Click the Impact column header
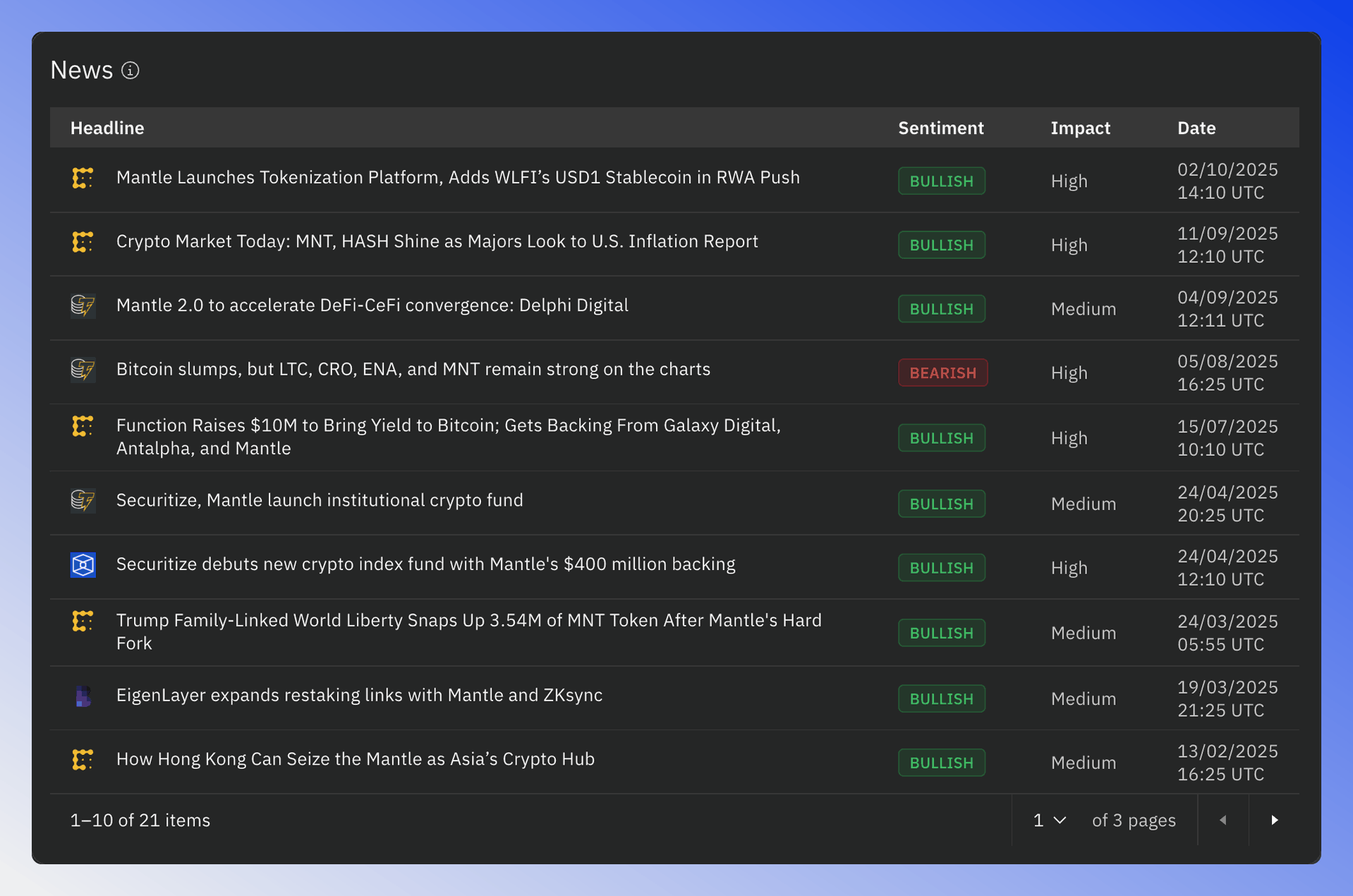Screen dimensions: 1353x896 coord(1080,128)
